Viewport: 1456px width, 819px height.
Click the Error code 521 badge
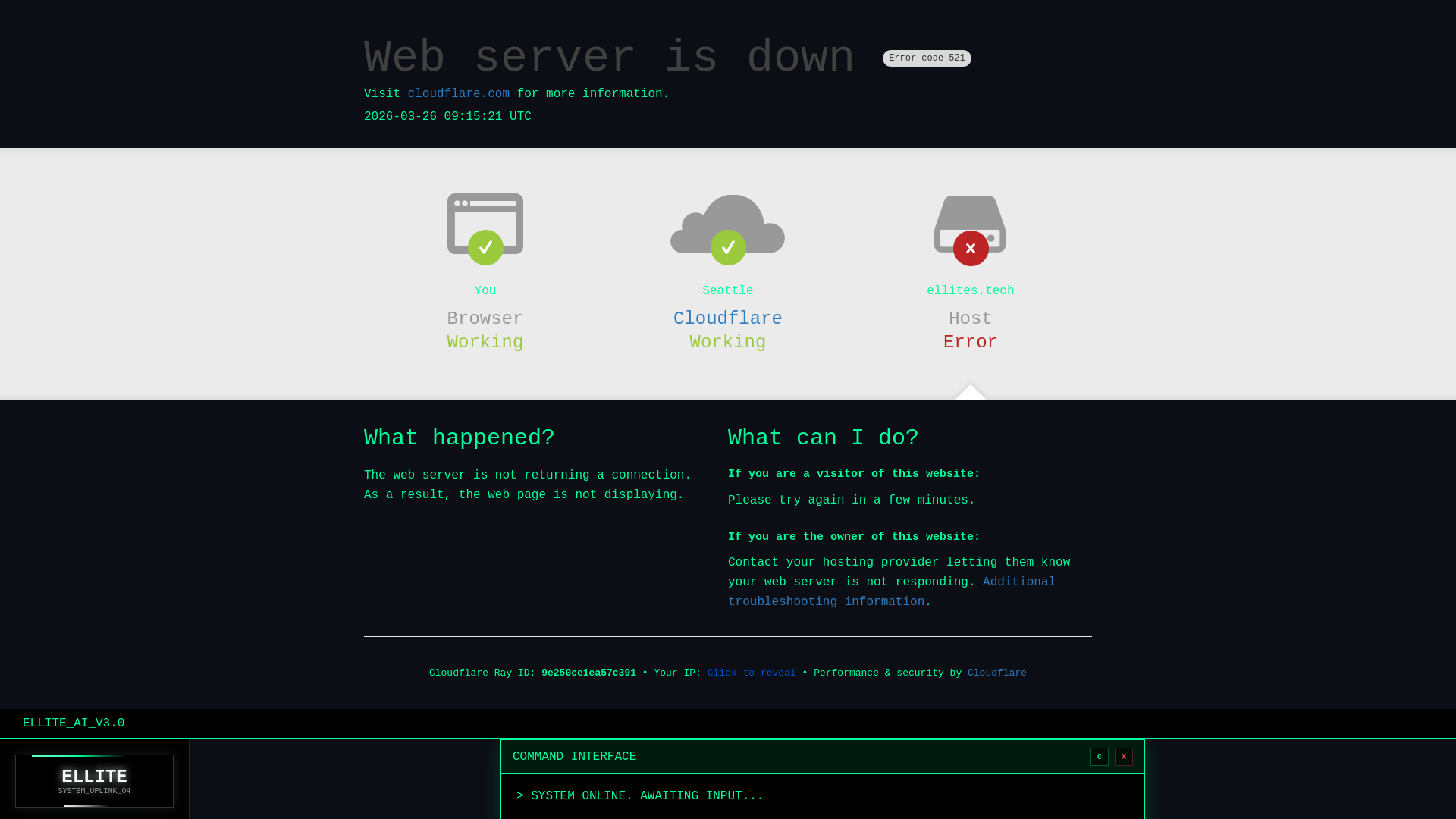pyautogui.click(x=927, y=58)
